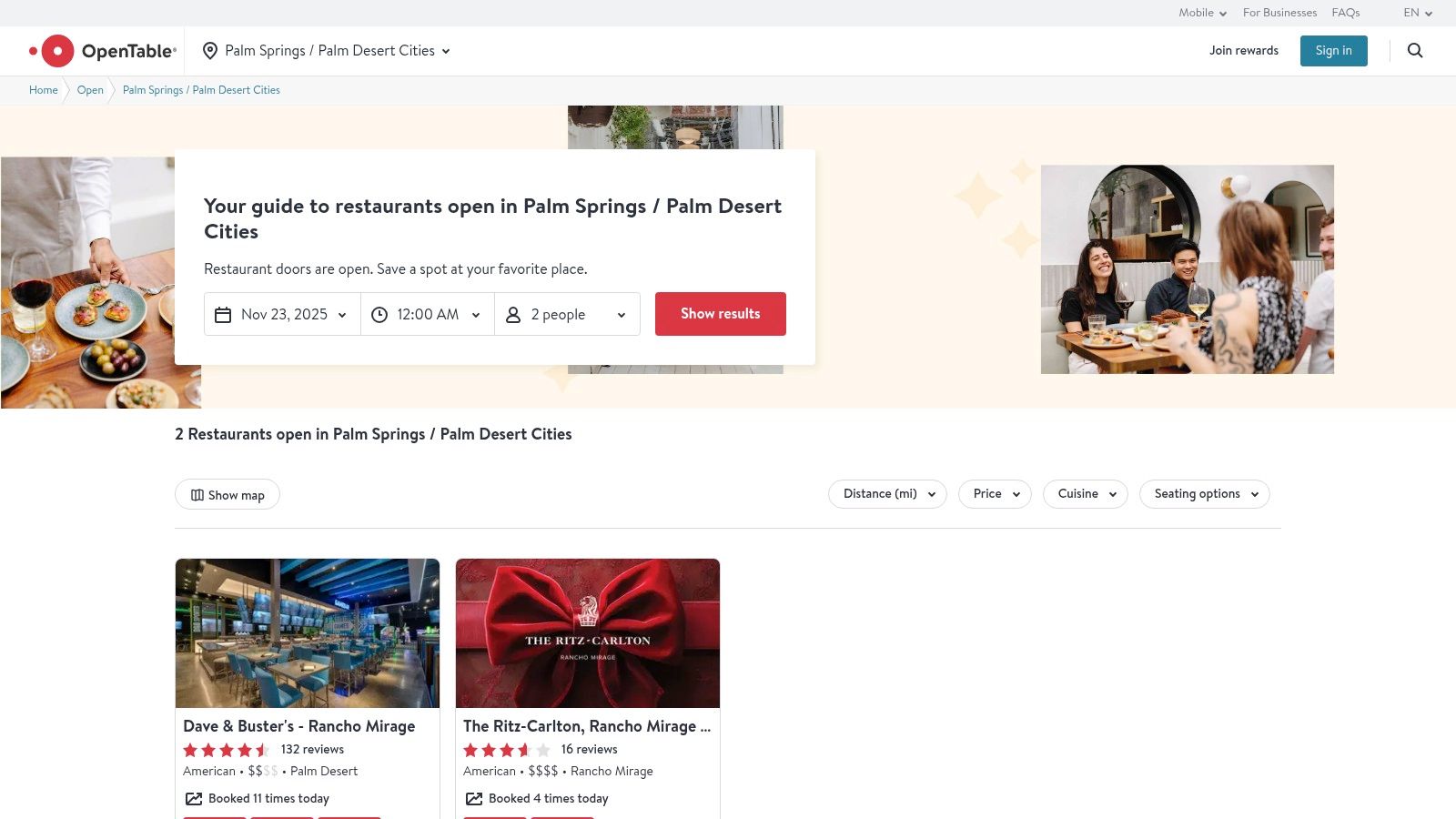Open the EN language dropdown
The width and height of the screenshot is (1456, 819).
1416,13
